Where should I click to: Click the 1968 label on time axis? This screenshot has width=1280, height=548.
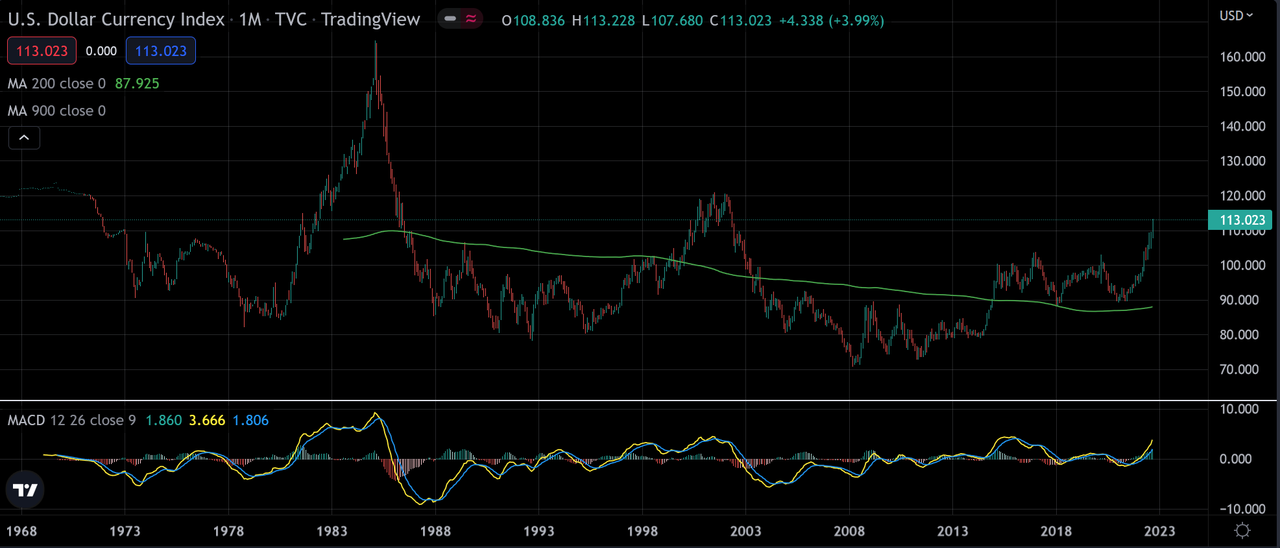pos(21,531)
